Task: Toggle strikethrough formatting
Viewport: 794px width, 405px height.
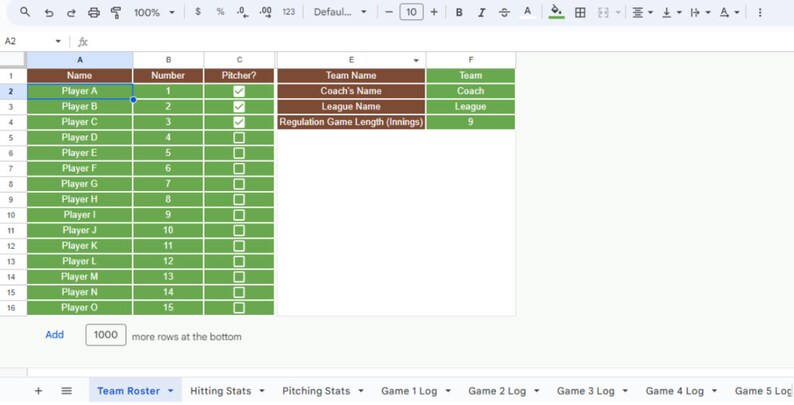Action: [504, 13]
